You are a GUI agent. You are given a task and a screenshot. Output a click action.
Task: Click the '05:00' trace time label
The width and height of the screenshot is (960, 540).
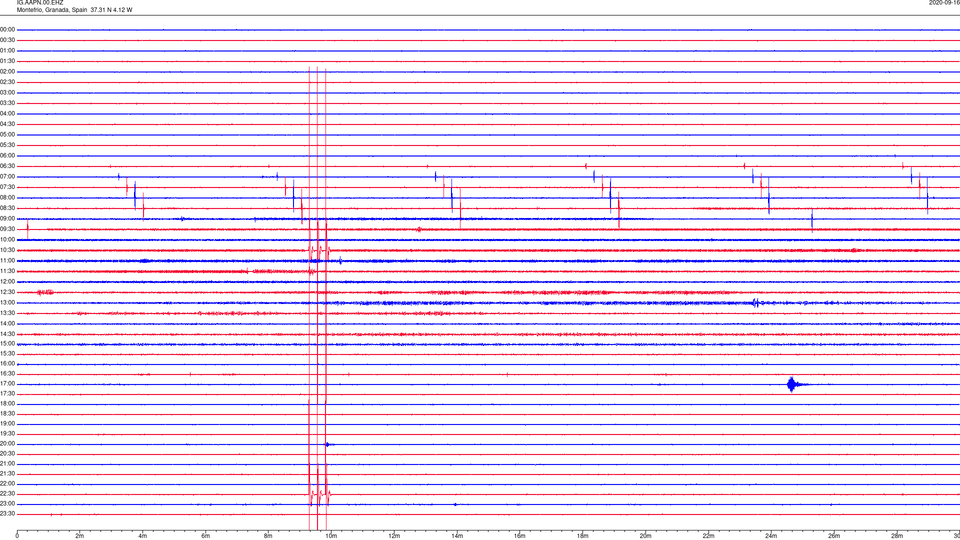point(7,135)
